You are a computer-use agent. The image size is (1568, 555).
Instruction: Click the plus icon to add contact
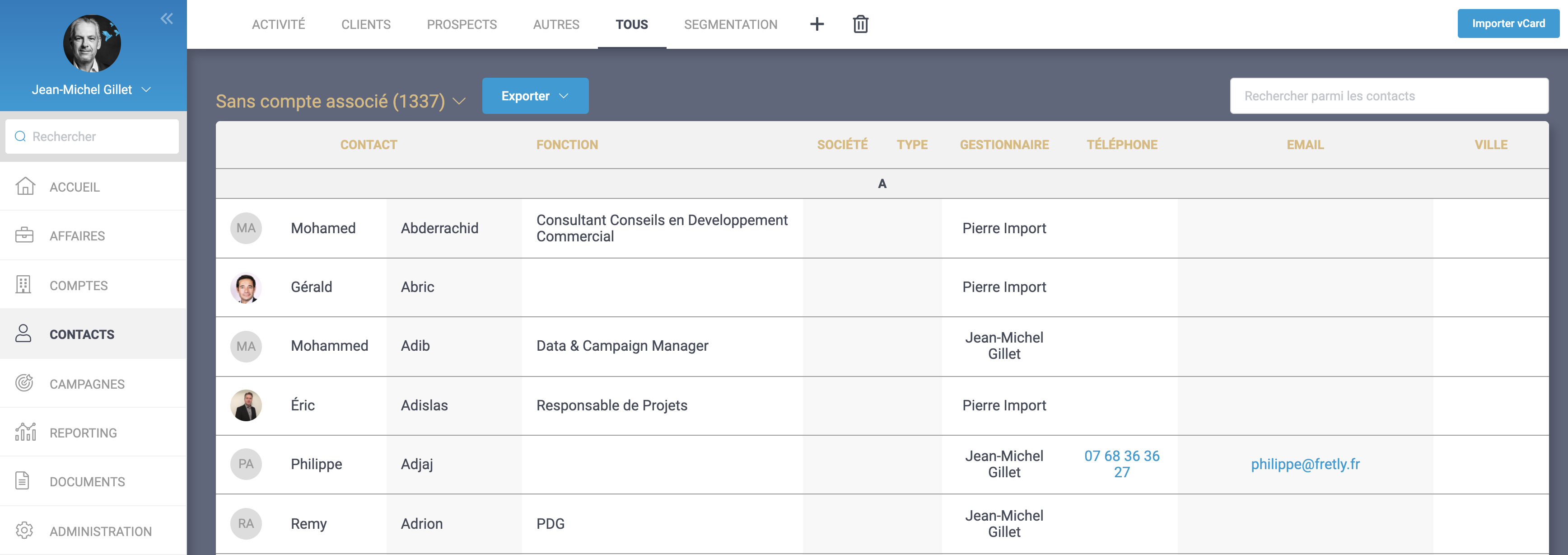pyautogui.click(x=817, y=24)
